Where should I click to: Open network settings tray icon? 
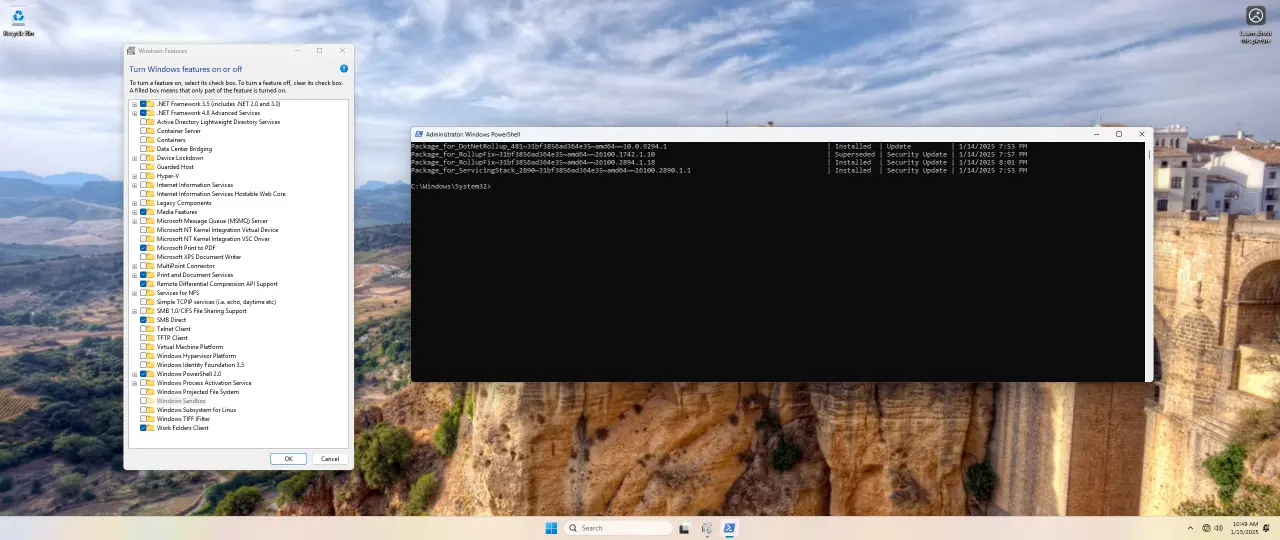(x=1207, y=528)
